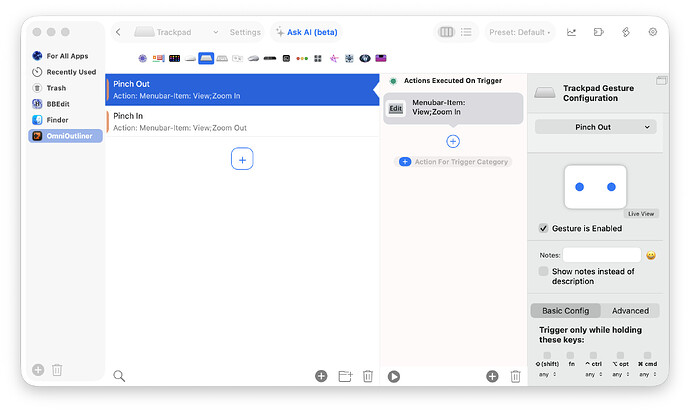Viewport: 690px width, 412px height.
Task: Expand the Preset: Default dropdown
Action: pyautogui.click(x=520, y=32)
